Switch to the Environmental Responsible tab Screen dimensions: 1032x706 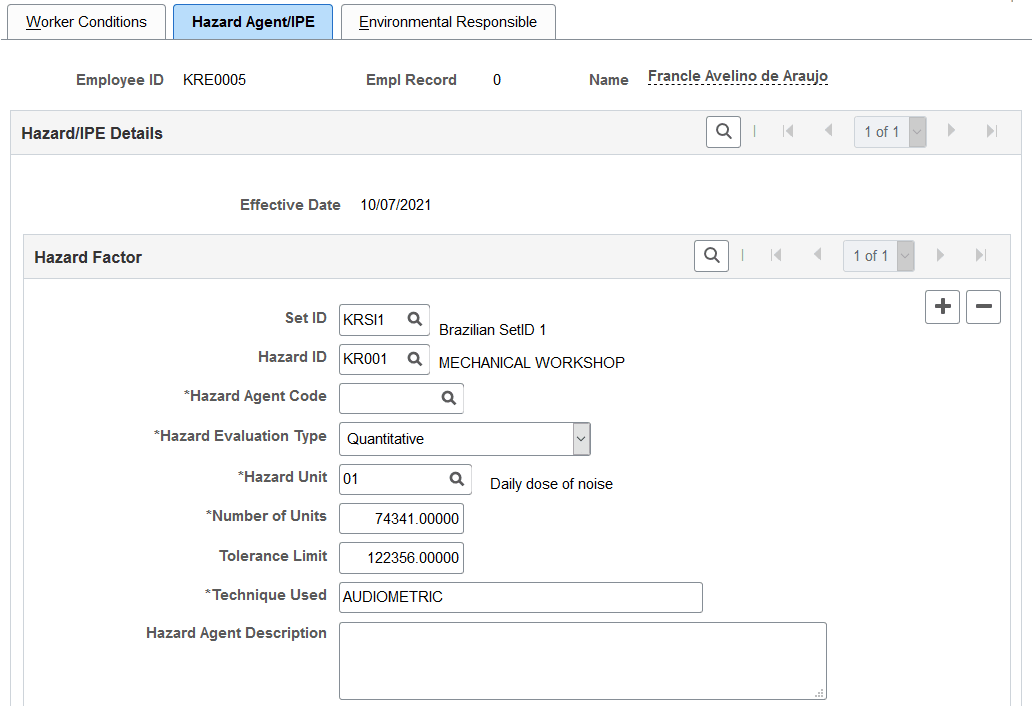point(447,21)
